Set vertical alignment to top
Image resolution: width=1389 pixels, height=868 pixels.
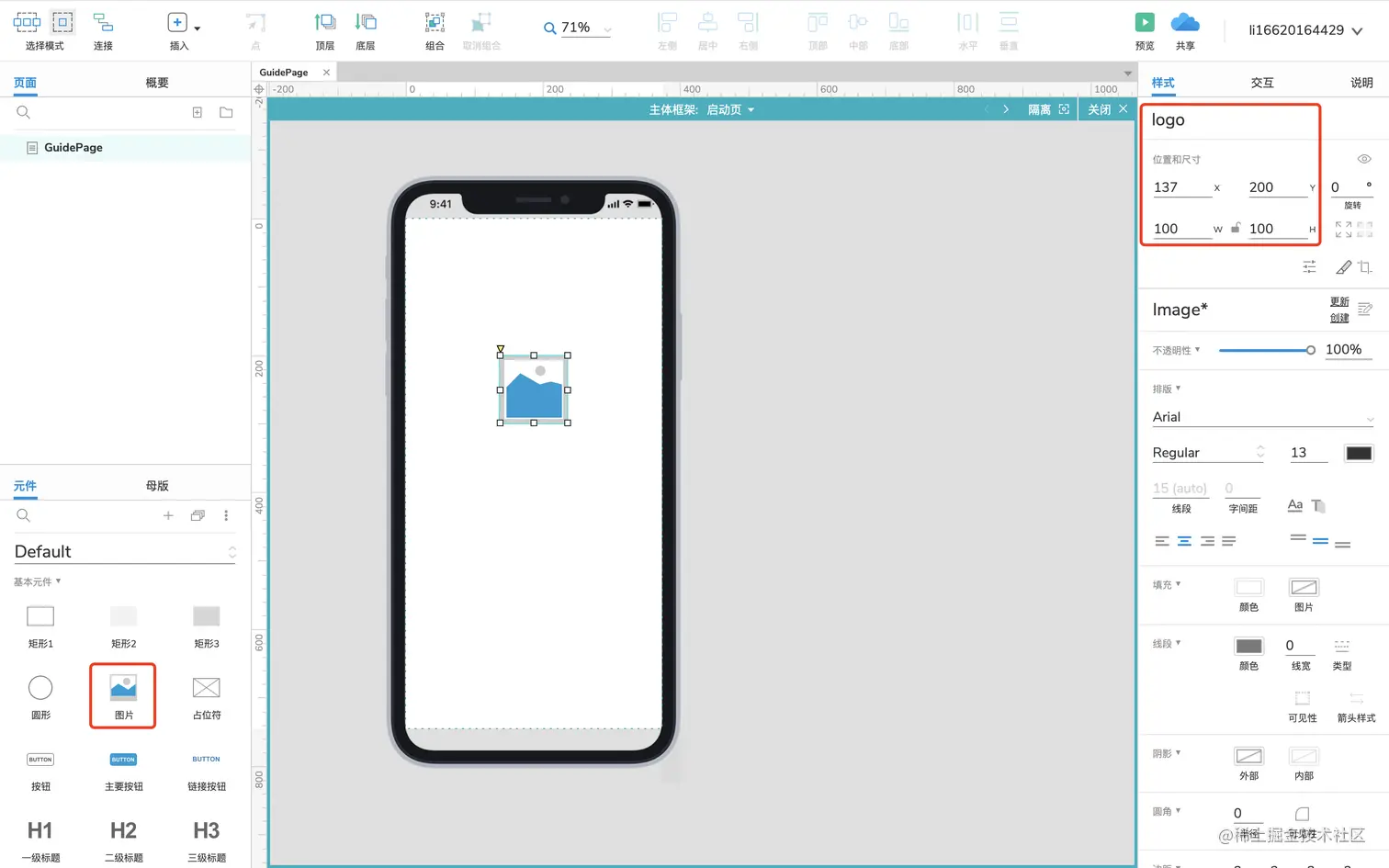[1298, 538]
